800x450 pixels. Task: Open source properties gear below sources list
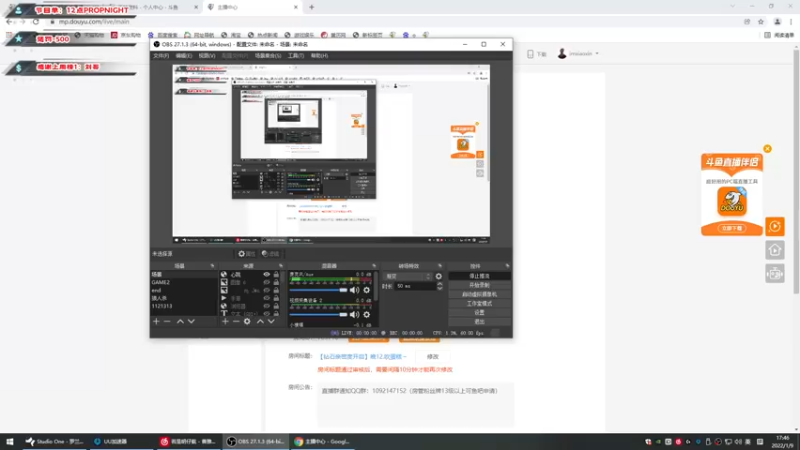tap(247, 321)
